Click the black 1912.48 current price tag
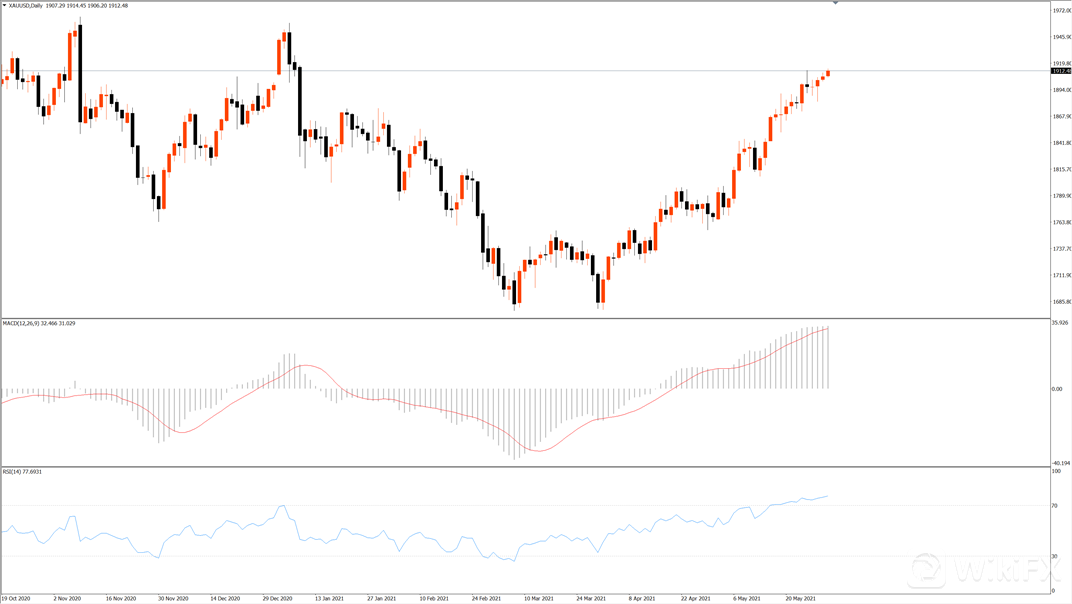 pyautogui.click(x=1060, y=71)
